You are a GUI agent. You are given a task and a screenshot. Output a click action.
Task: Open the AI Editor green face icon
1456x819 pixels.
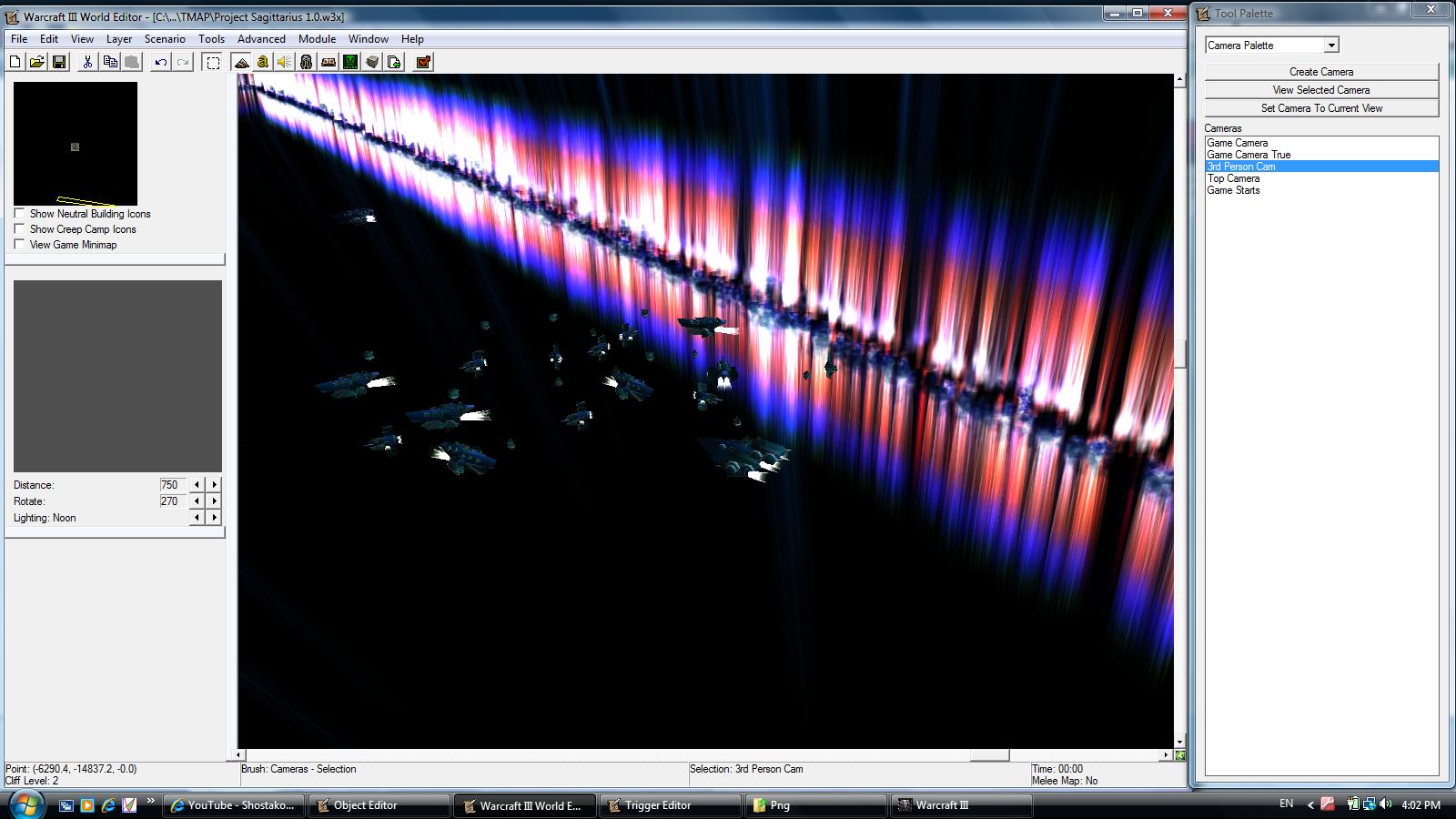tap(350, 62)
